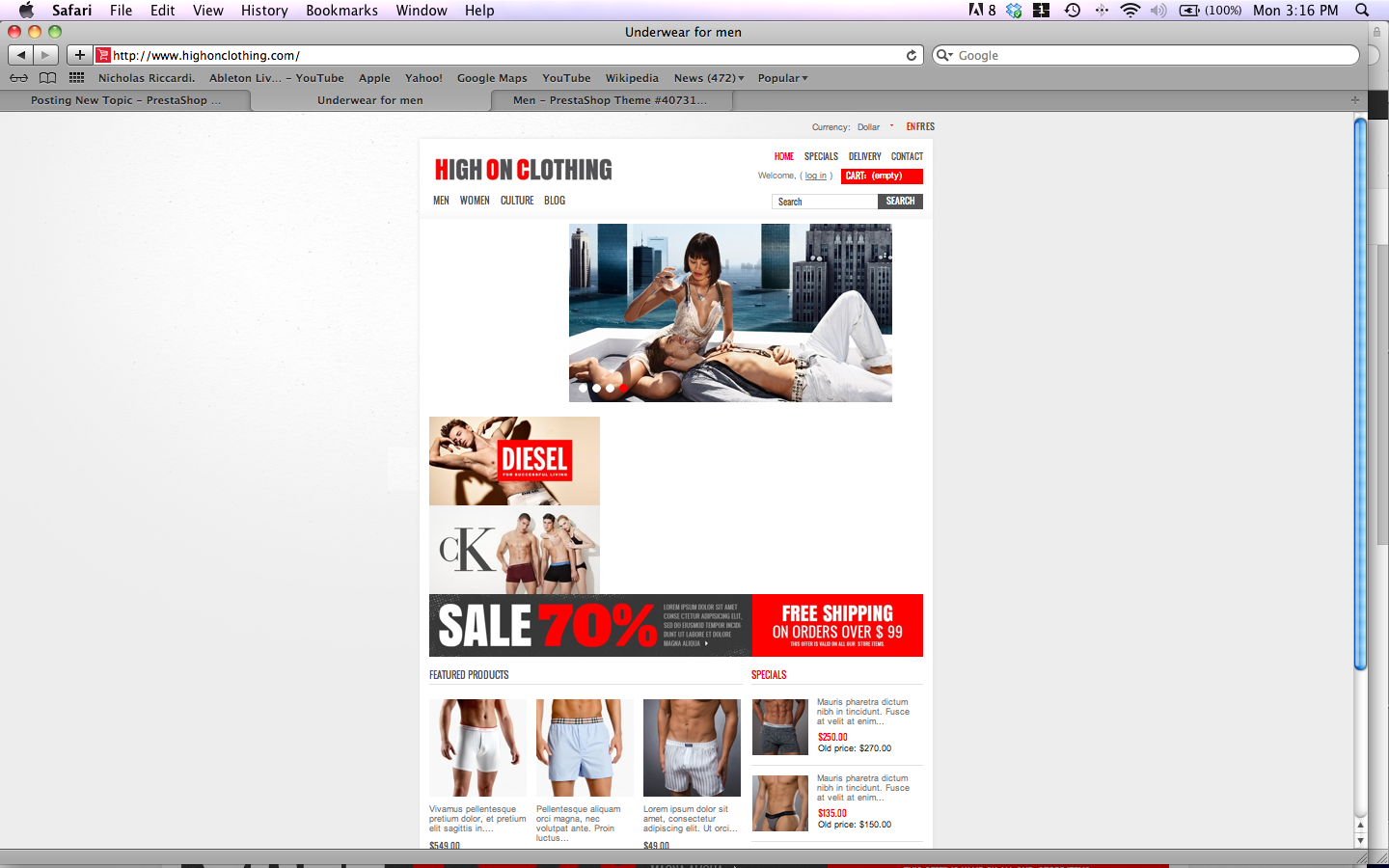1389x868 pixels.
Task: Expand the News (472) bookmarks folder
Action: [x=709, y=78]
